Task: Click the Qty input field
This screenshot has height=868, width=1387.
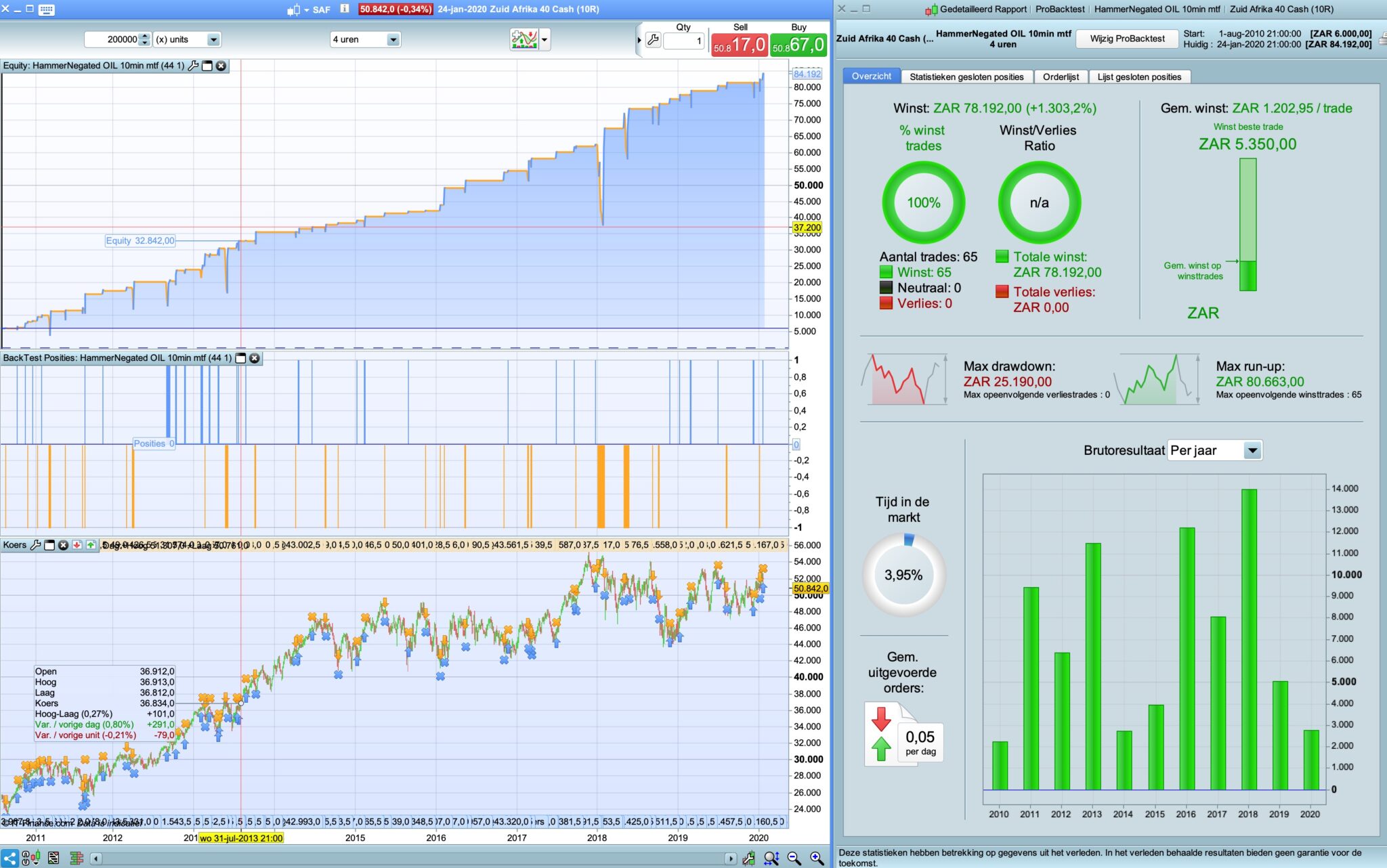Action: point(684,41)
